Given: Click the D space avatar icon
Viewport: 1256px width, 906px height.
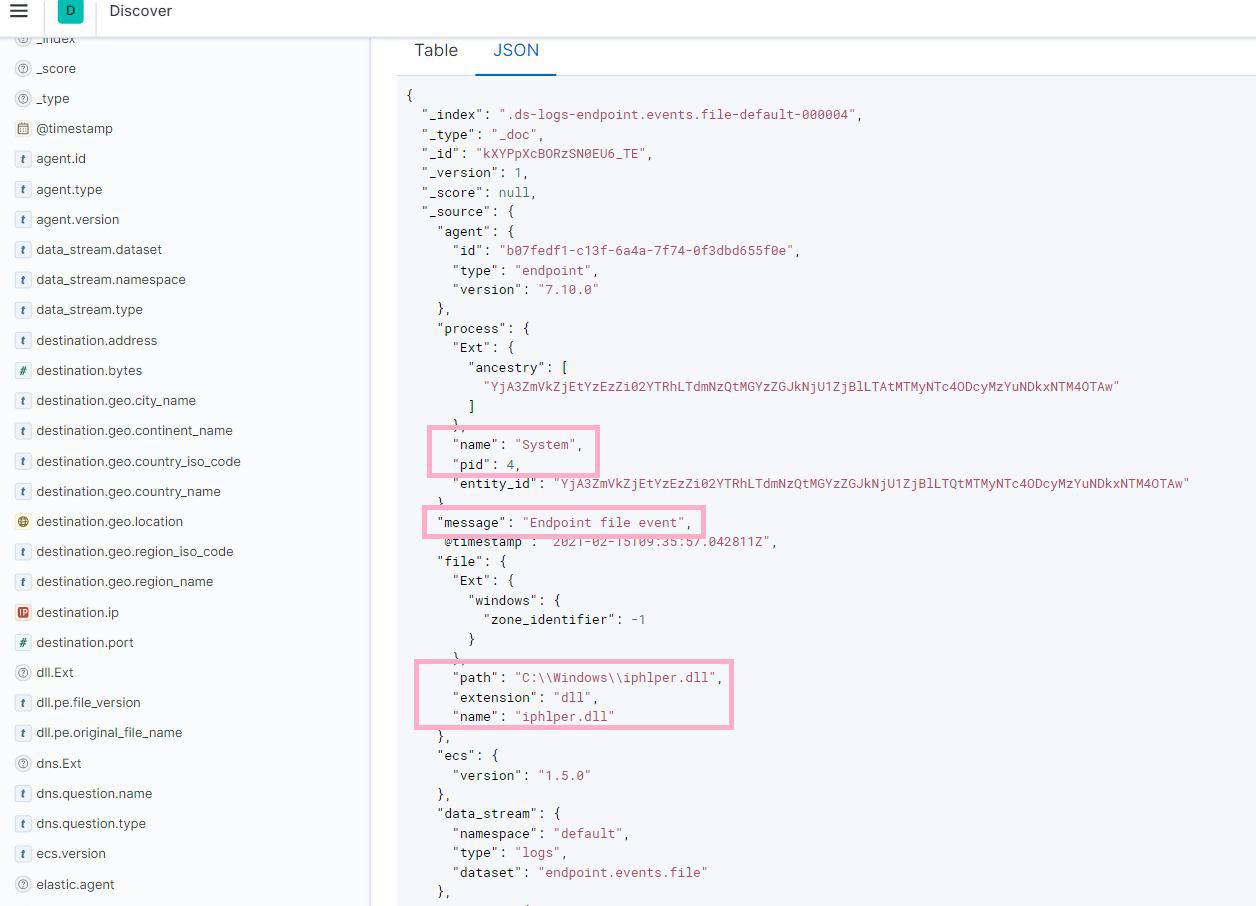Looking at the screenshot, I should point(68,11).
